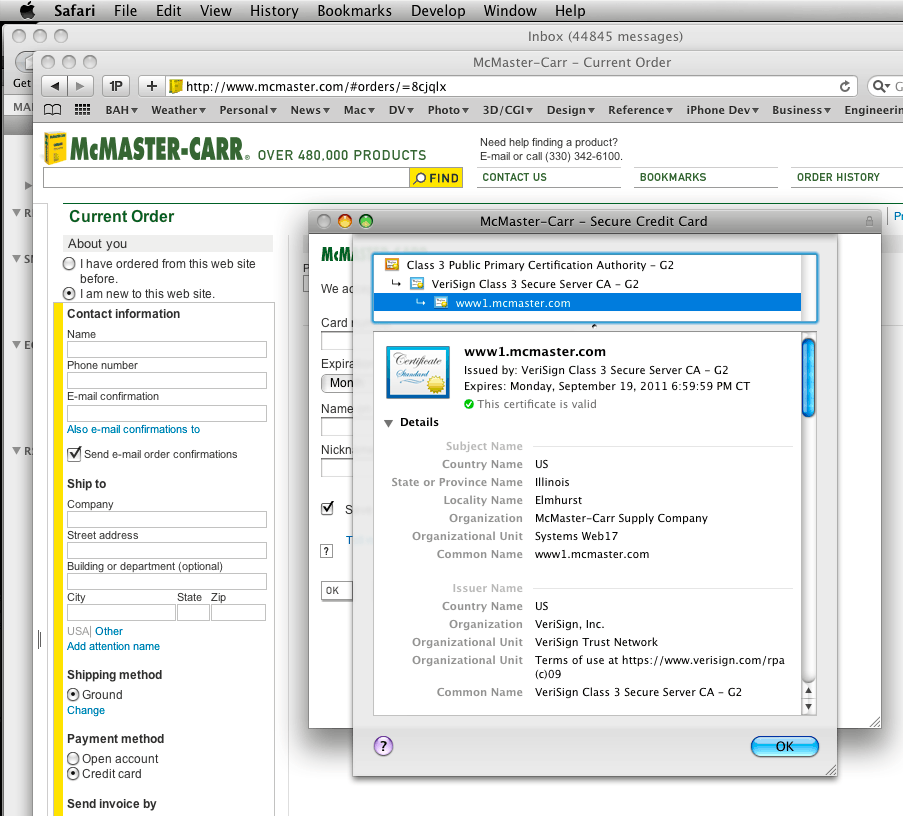Click the scroll down arrow in certificate details
The height and width of the screenshot is (816, 903).
(809, 707)
